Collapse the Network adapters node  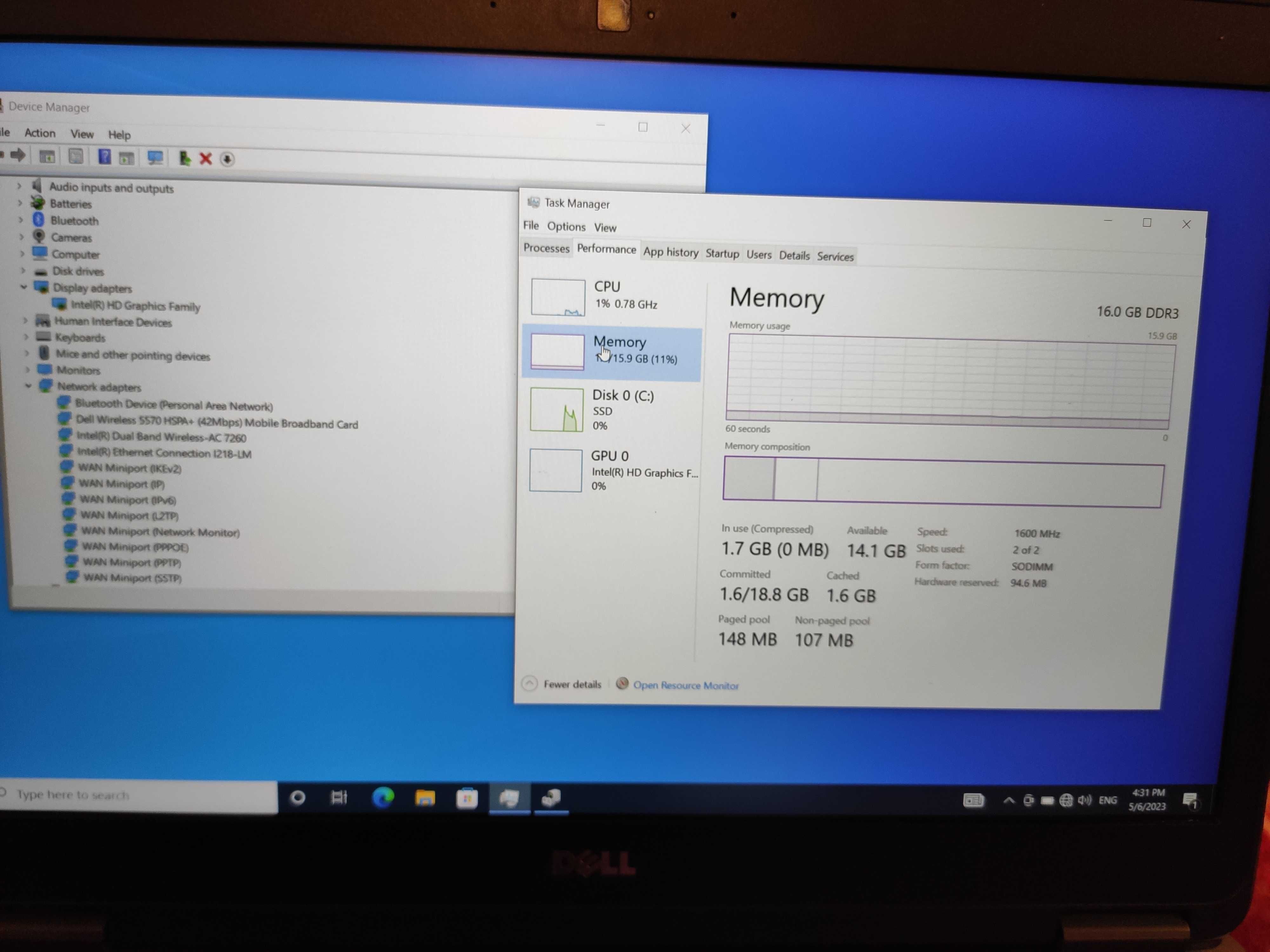[28, 386]
